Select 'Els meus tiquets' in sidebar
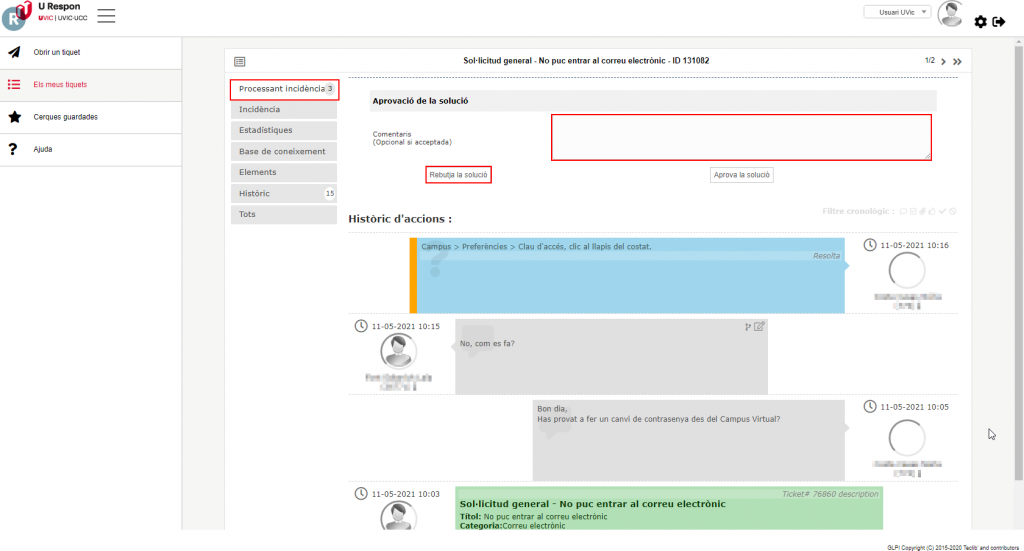Viewport: 1024px width, 551px height. click(60, 85)
